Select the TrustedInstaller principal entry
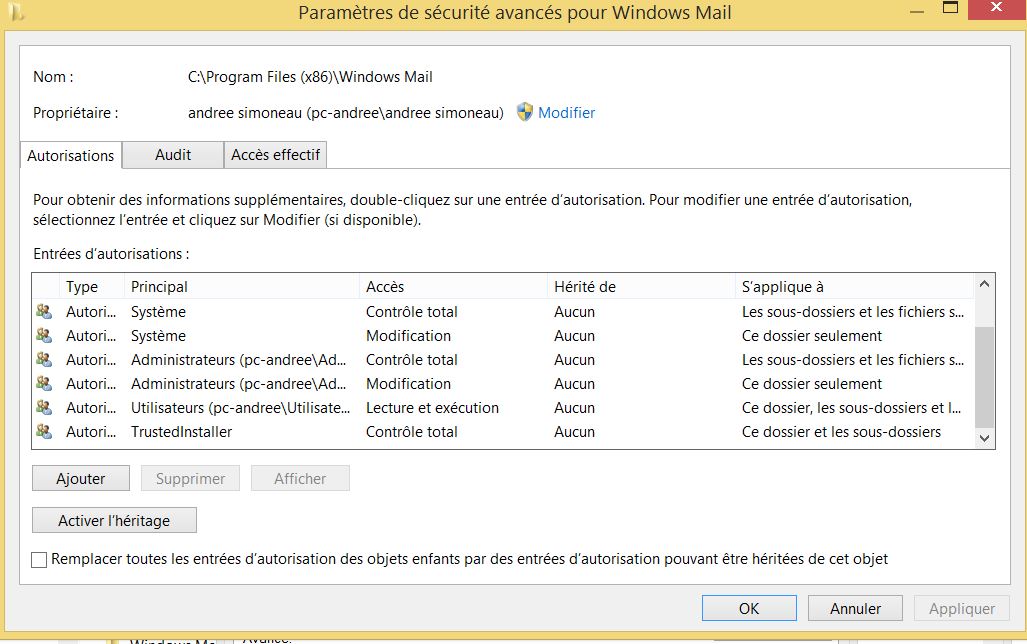This screenshot has width=1027, height=644. pos(181,432)
